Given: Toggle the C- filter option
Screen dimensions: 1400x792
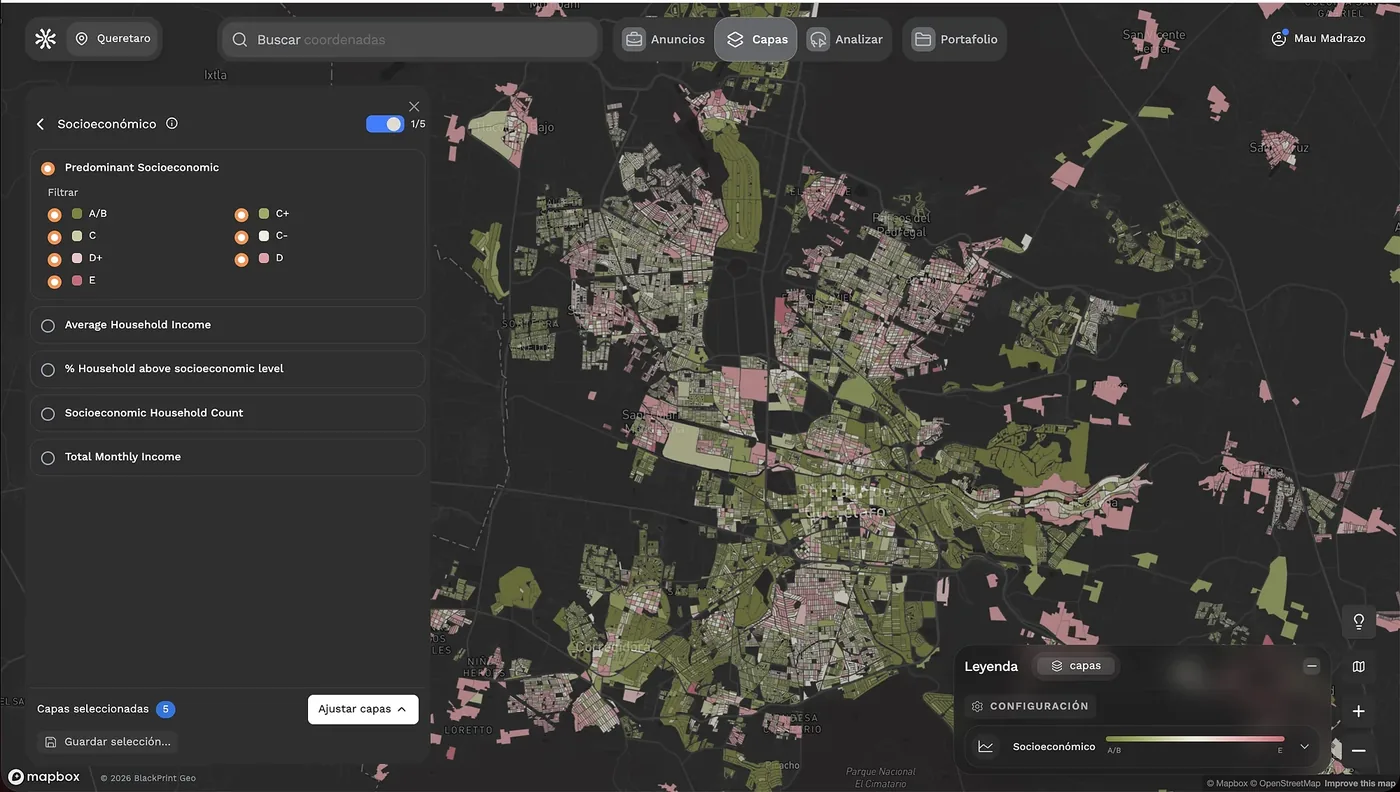Looking at the screenshot, I should pyautogui.click(x=242, y=237).
